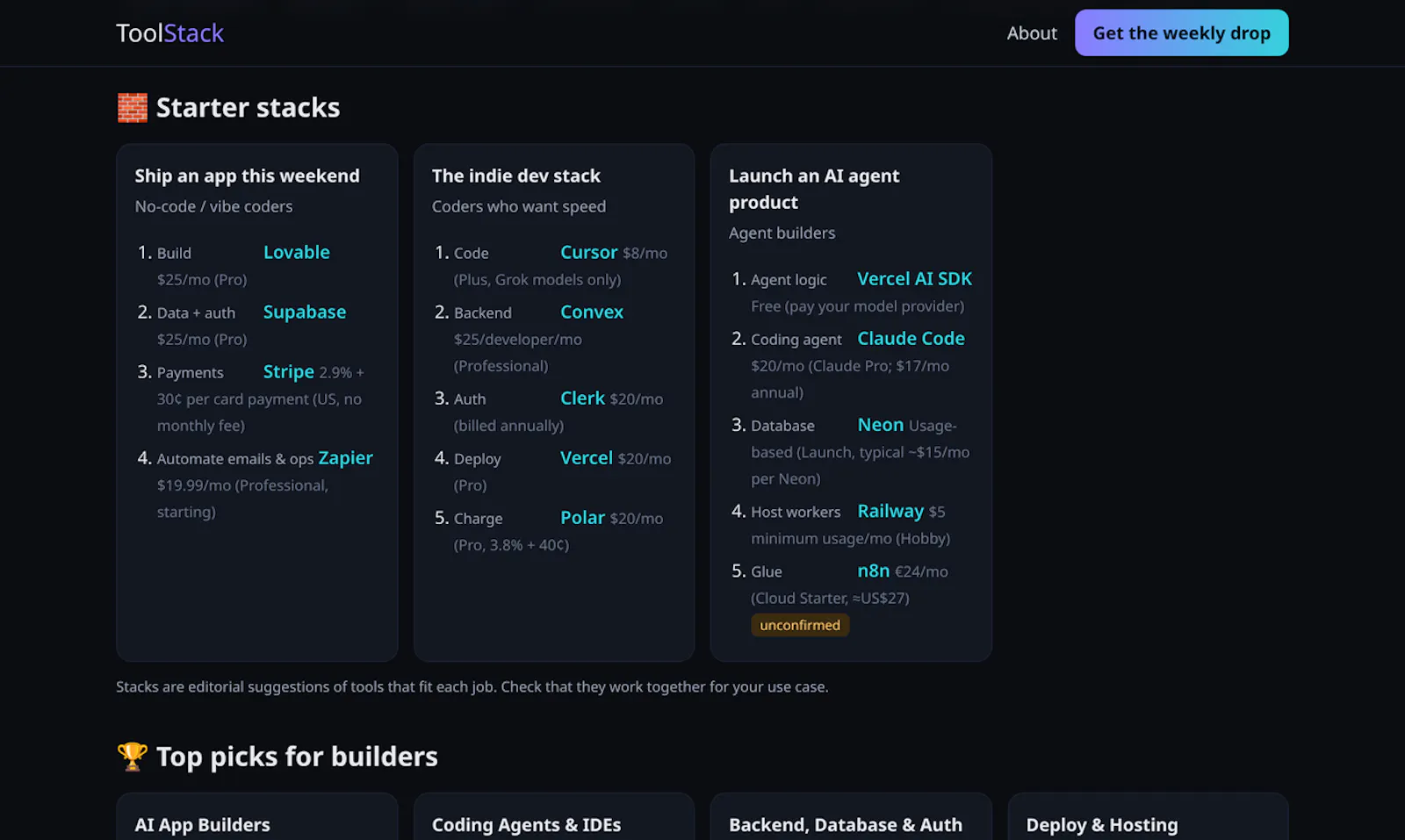Click the Data + auth step label

click(x=196, y=313)
